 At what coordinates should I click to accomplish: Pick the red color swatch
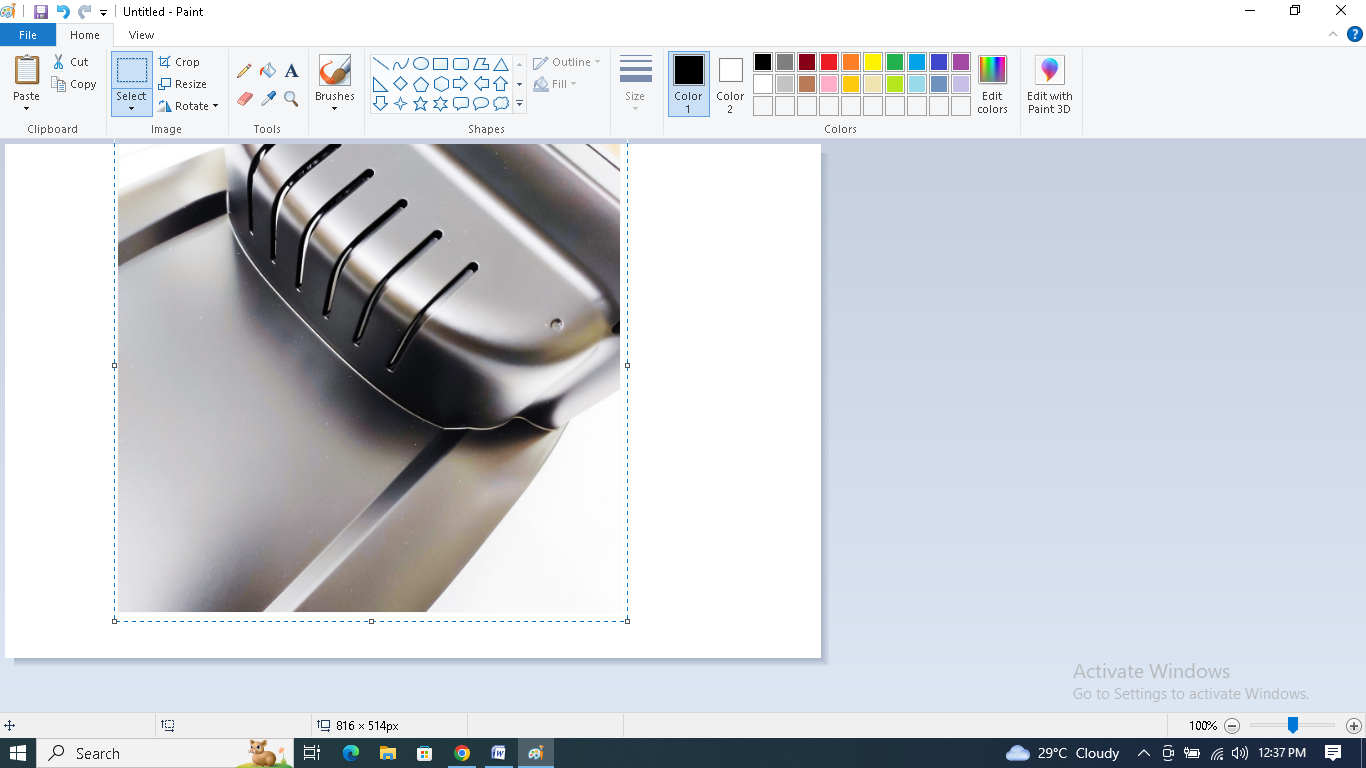(829, 62)
